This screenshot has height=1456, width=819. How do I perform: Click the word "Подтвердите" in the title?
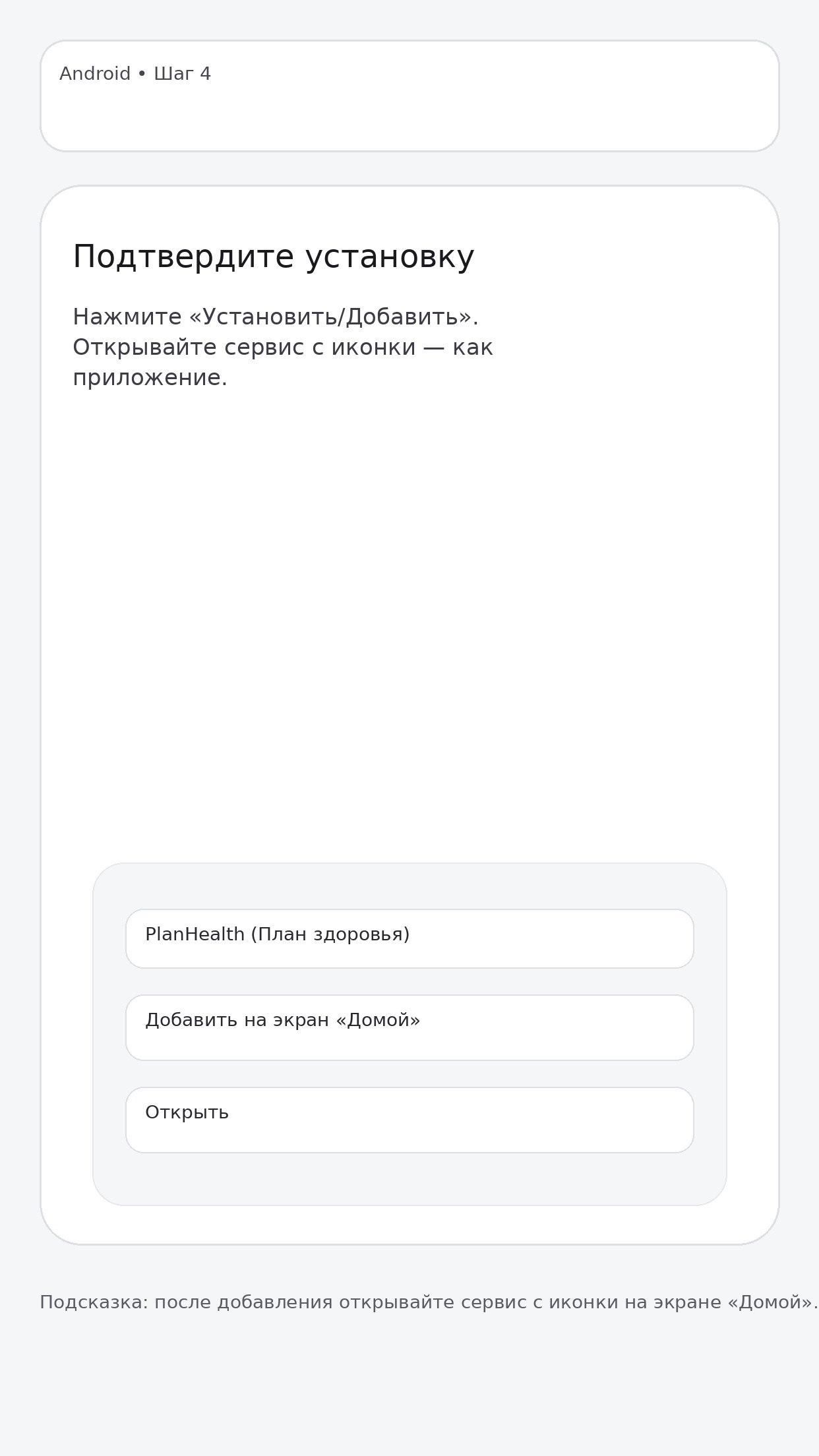pos(183,257)
